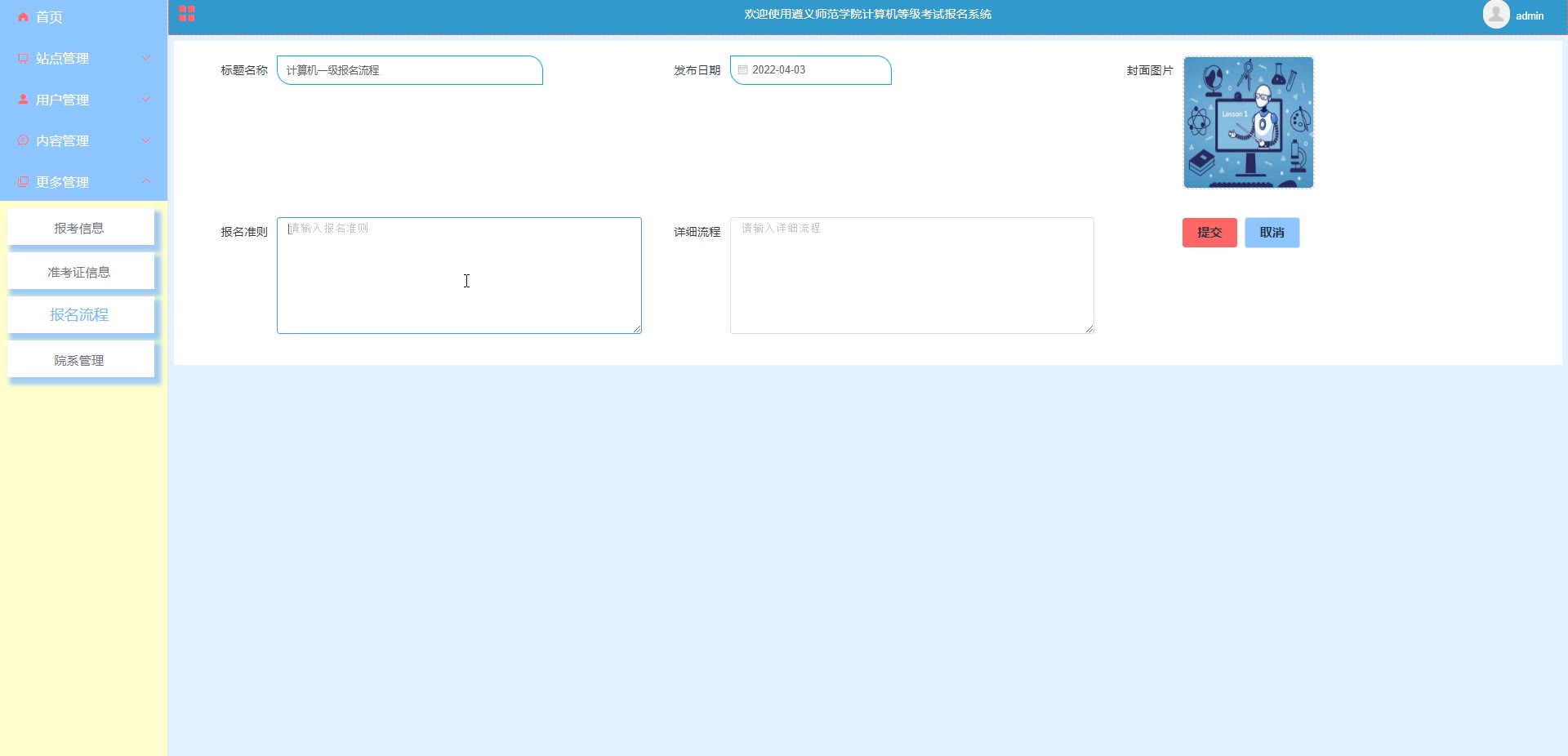Open the calendar icon in 发布日期
Screen dimensions: 1568x756
pyautogui.click(x=743, y=70)
